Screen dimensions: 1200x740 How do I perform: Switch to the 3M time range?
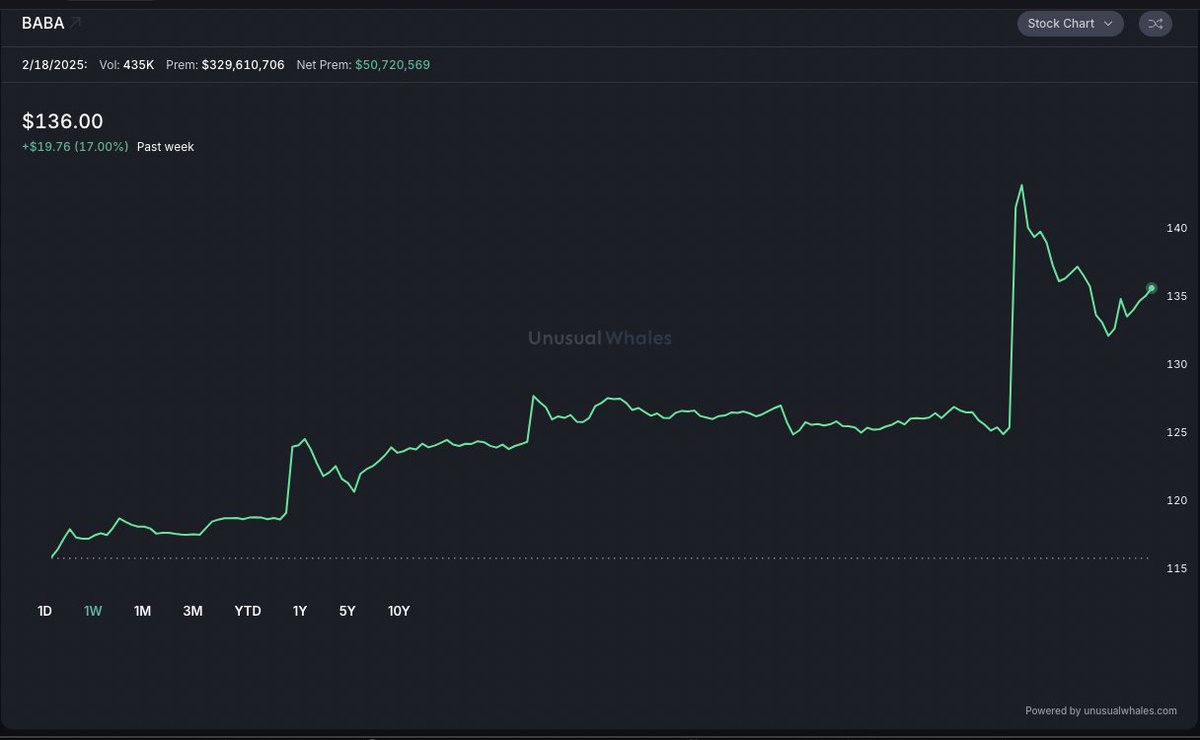coord(193,610)
